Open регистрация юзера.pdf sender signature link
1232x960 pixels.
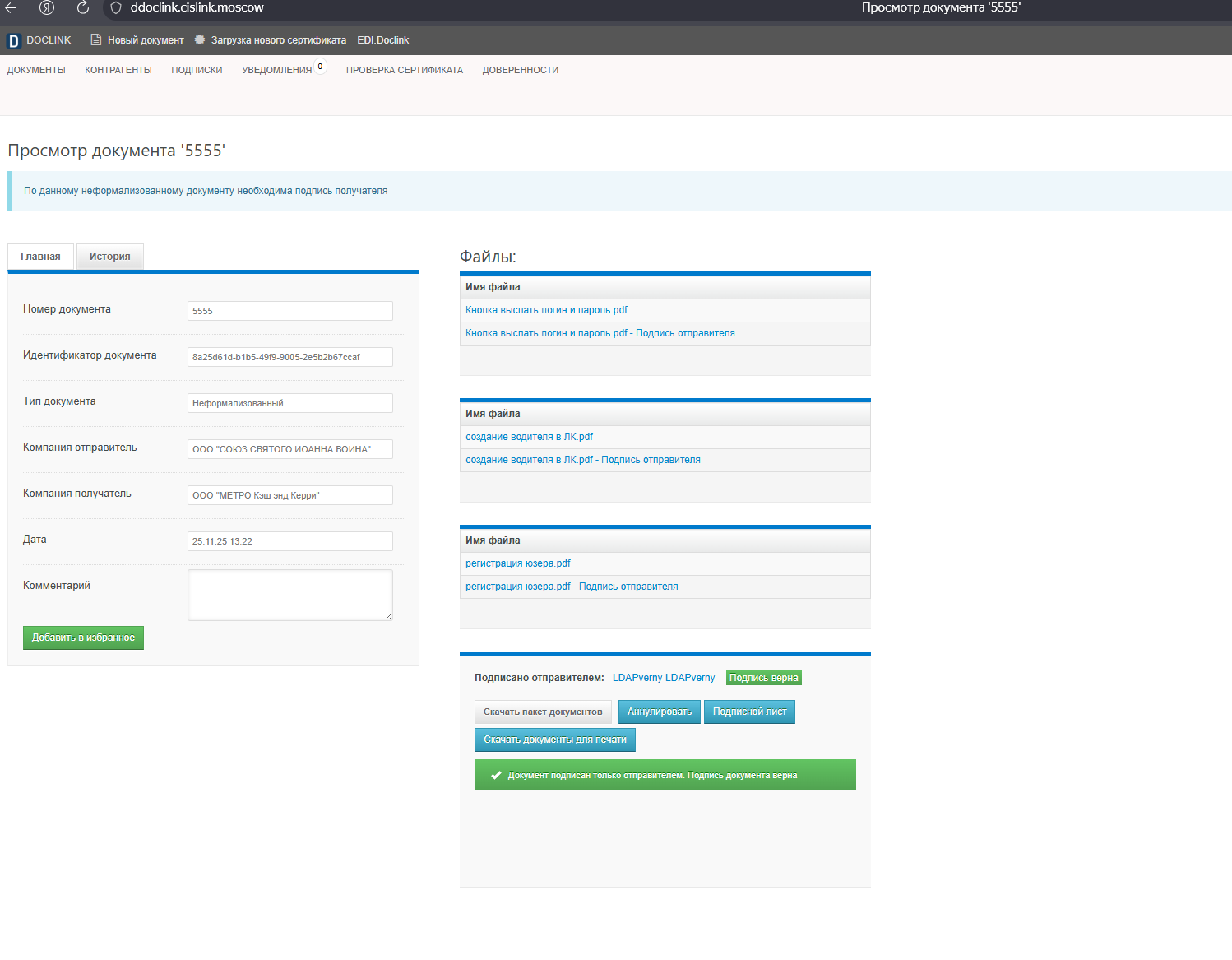click(x=572, y=587)
